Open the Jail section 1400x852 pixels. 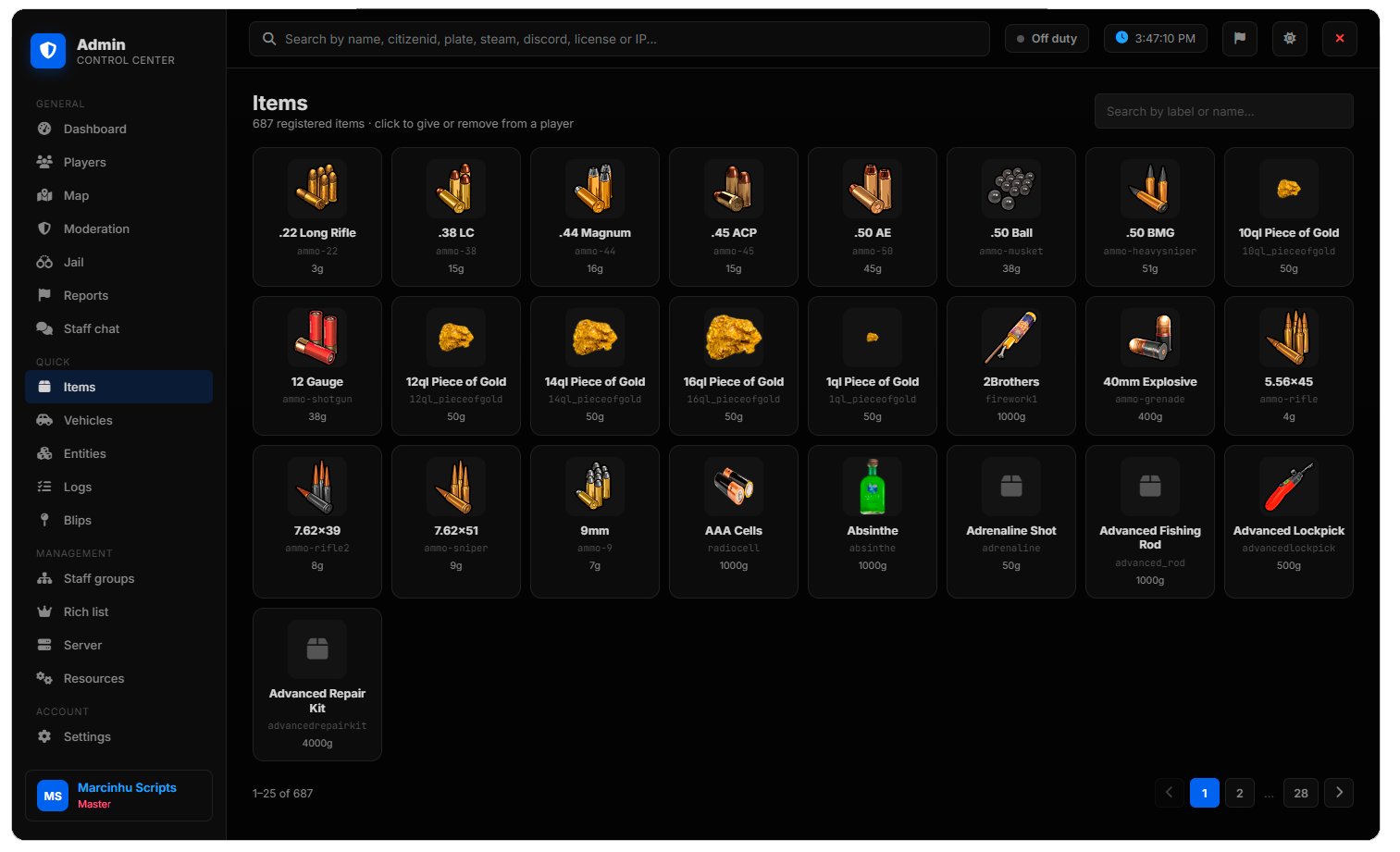118,262
